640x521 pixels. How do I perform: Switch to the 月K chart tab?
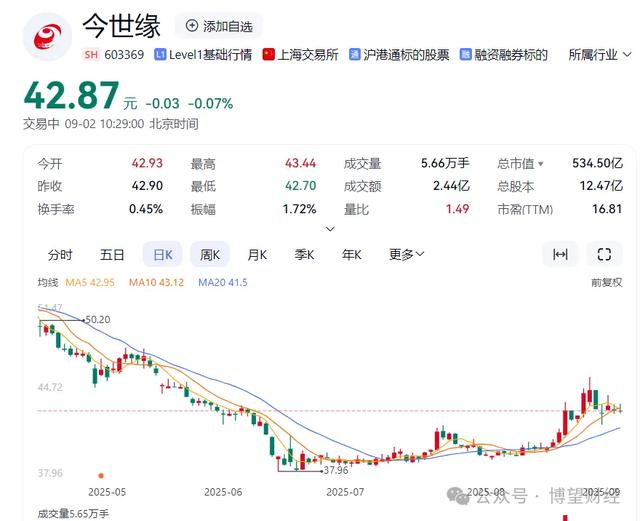257,254
